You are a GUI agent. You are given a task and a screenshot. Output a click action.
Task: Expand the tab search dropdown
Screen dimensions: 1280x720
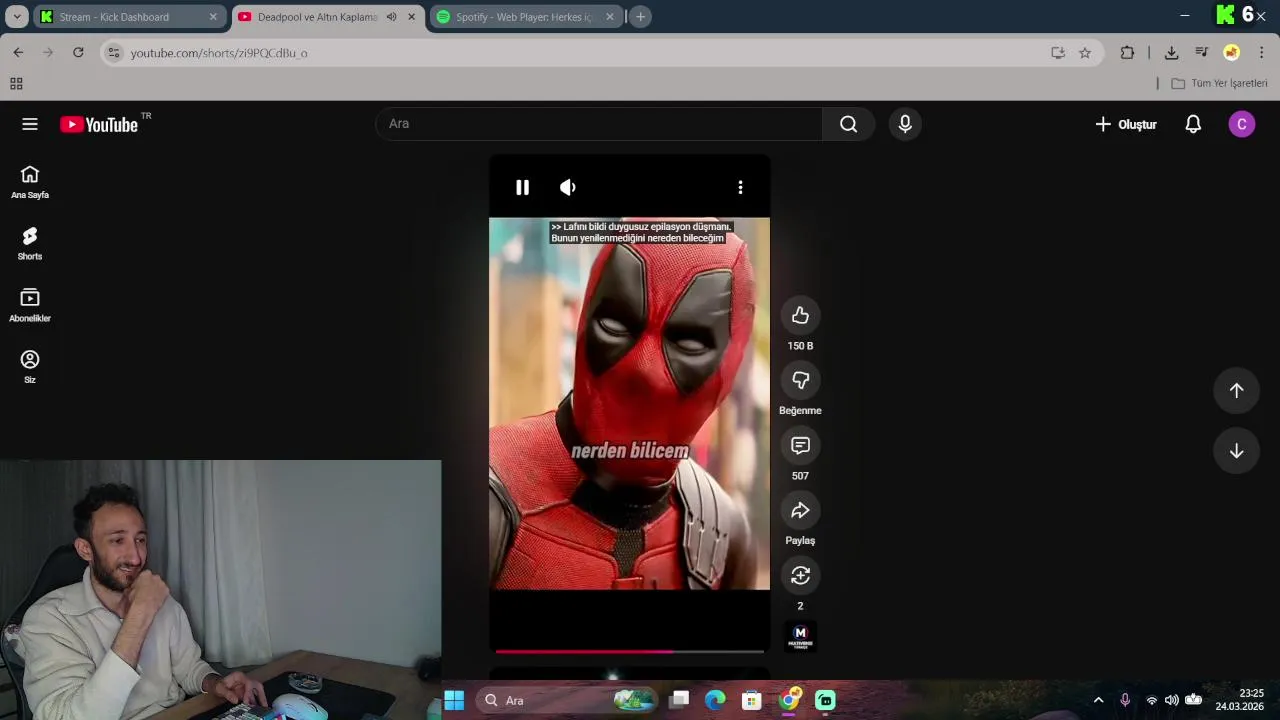click(17, 17)
